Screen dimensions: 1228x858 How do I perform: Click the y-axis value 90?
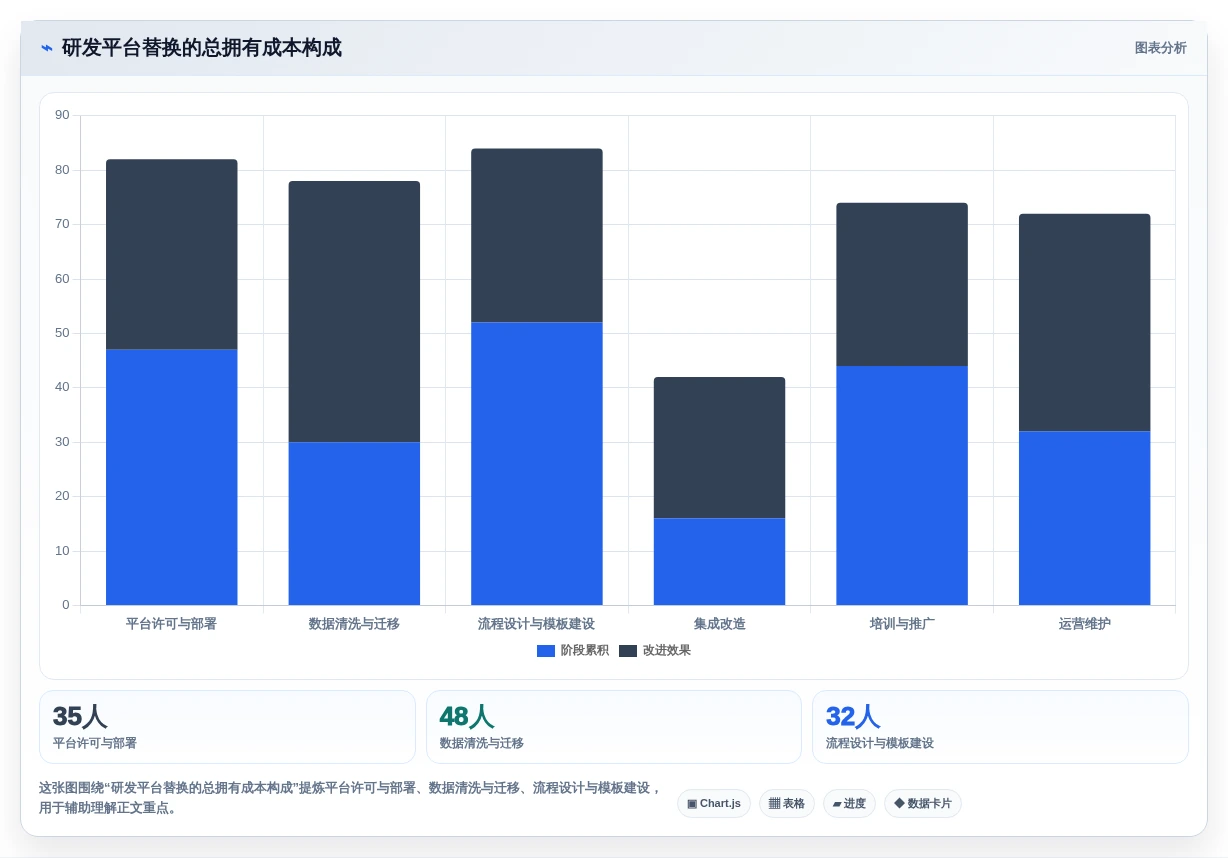(x=62, y=115)
